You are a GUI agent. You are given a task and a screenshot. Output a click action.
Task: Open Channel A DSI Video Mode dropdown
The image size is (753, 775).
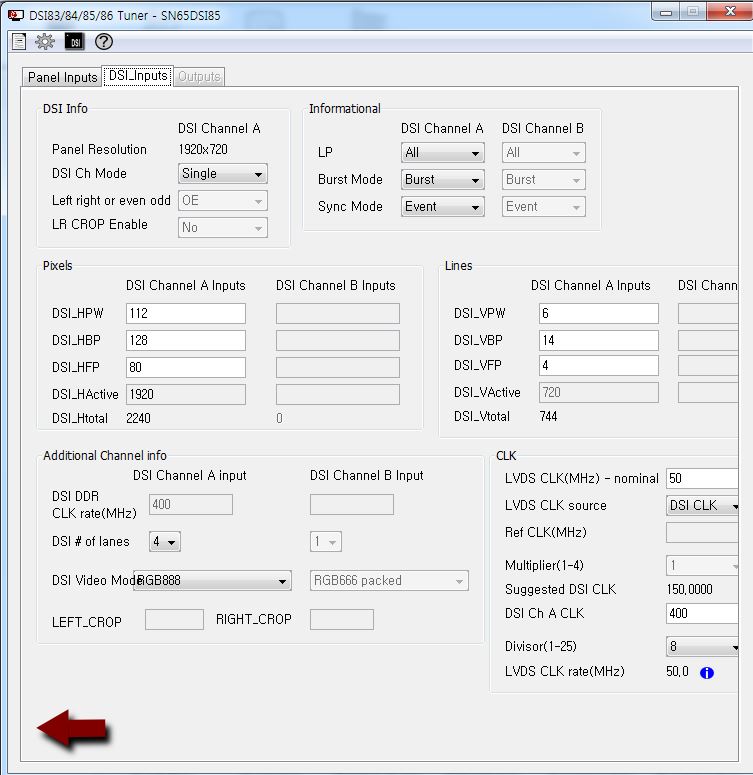212,580
